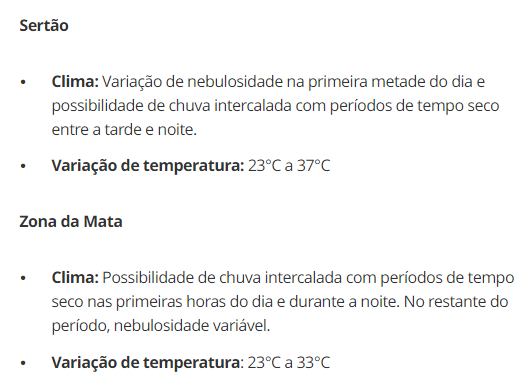The image size is (520, 392).
Task: Click the bullet before Sertão's Clima
Action: [x=23, y=82]
